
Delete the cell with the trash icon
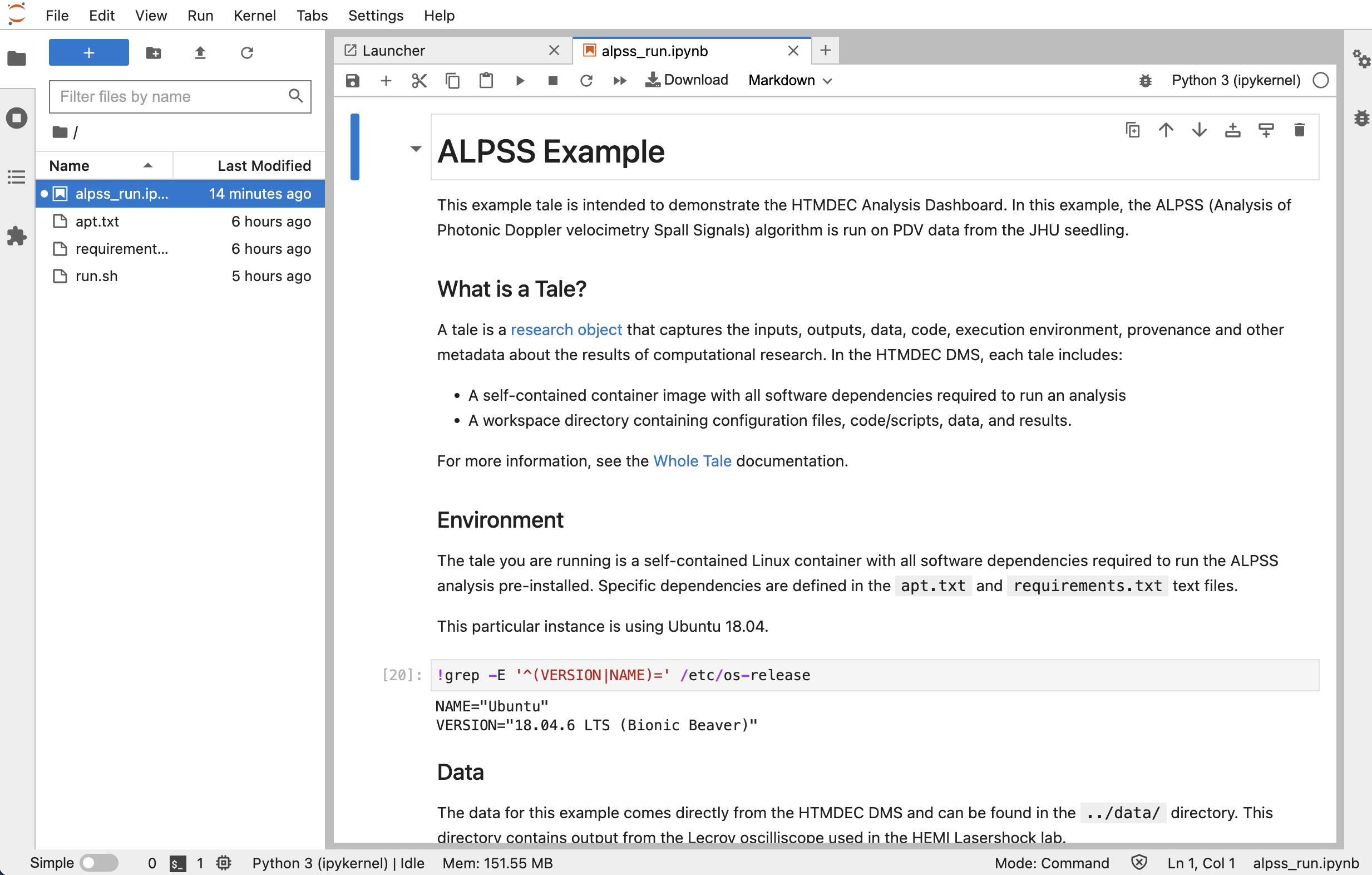(1300, 129)
